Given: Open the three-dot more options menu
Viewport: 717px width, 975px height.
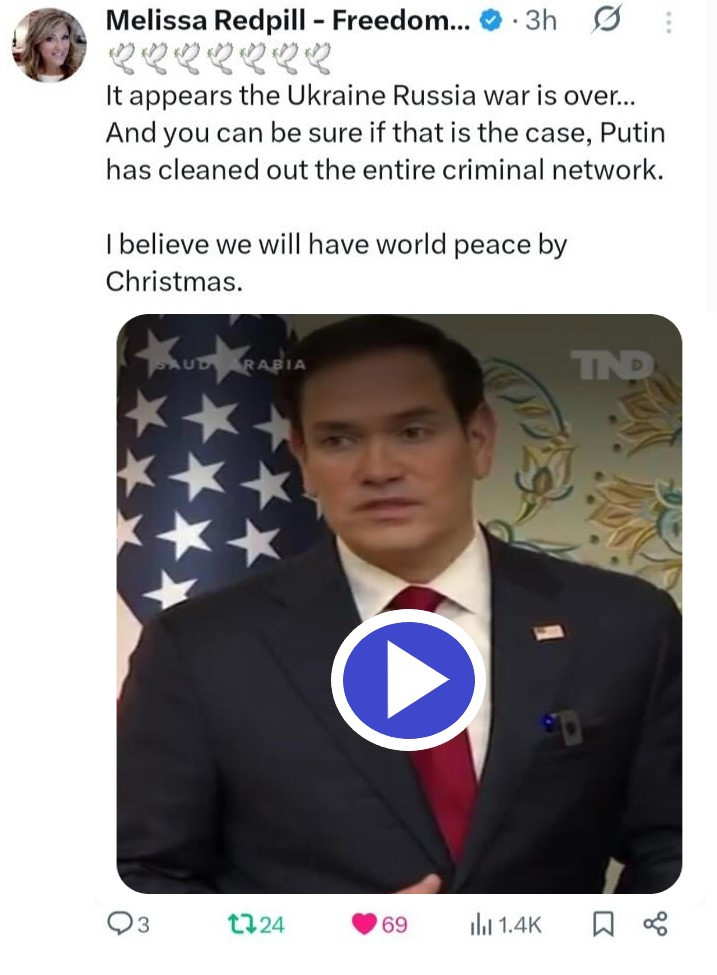Looking at the screenshot, I should (x=668, y=22).
